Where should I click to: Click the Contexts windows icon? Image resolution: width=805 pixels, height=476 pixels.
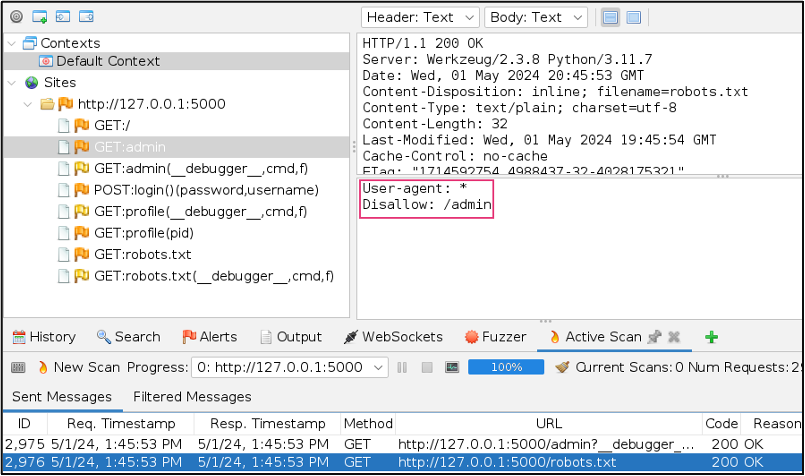pyautogui.click(x=30, y=43)
